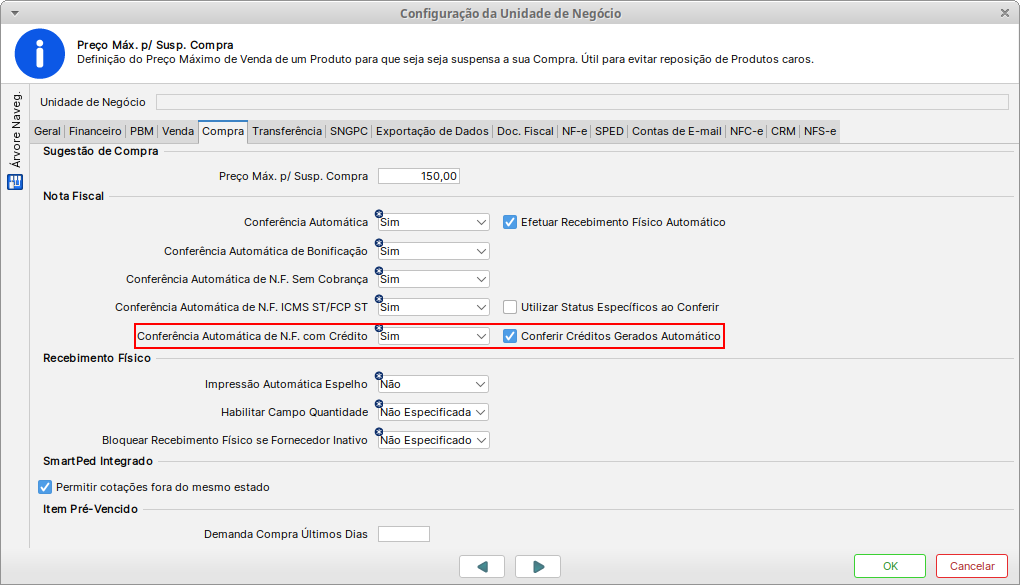Click the blue information icon in header
The width and height of the screenshot is (1020, 585).
(40, 54)
